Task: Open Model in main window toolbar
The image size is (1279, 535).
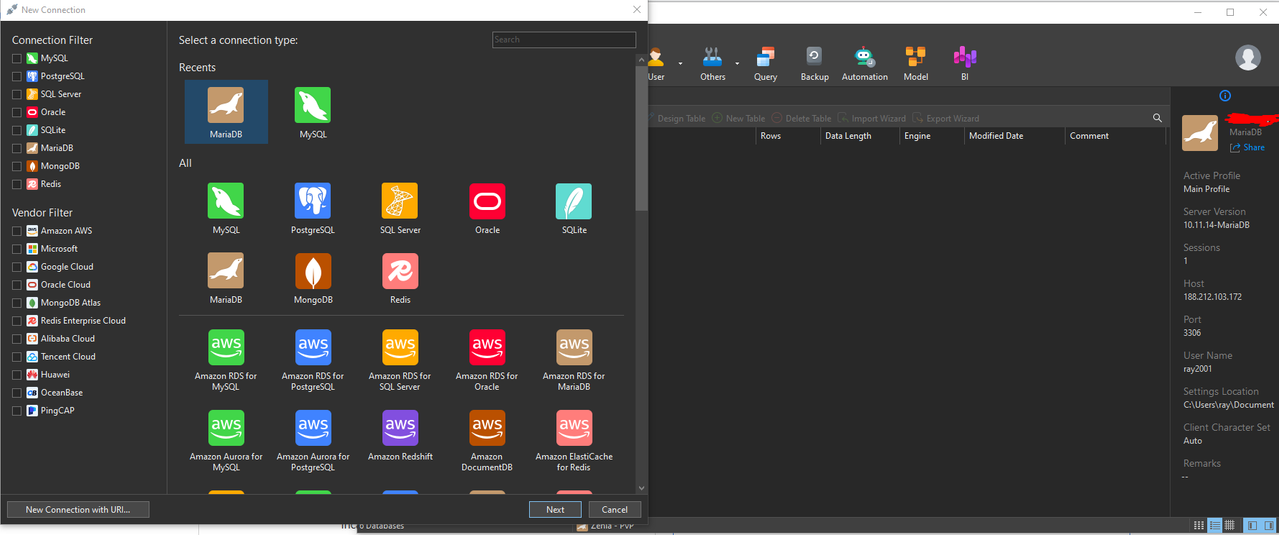Action: 915,64
